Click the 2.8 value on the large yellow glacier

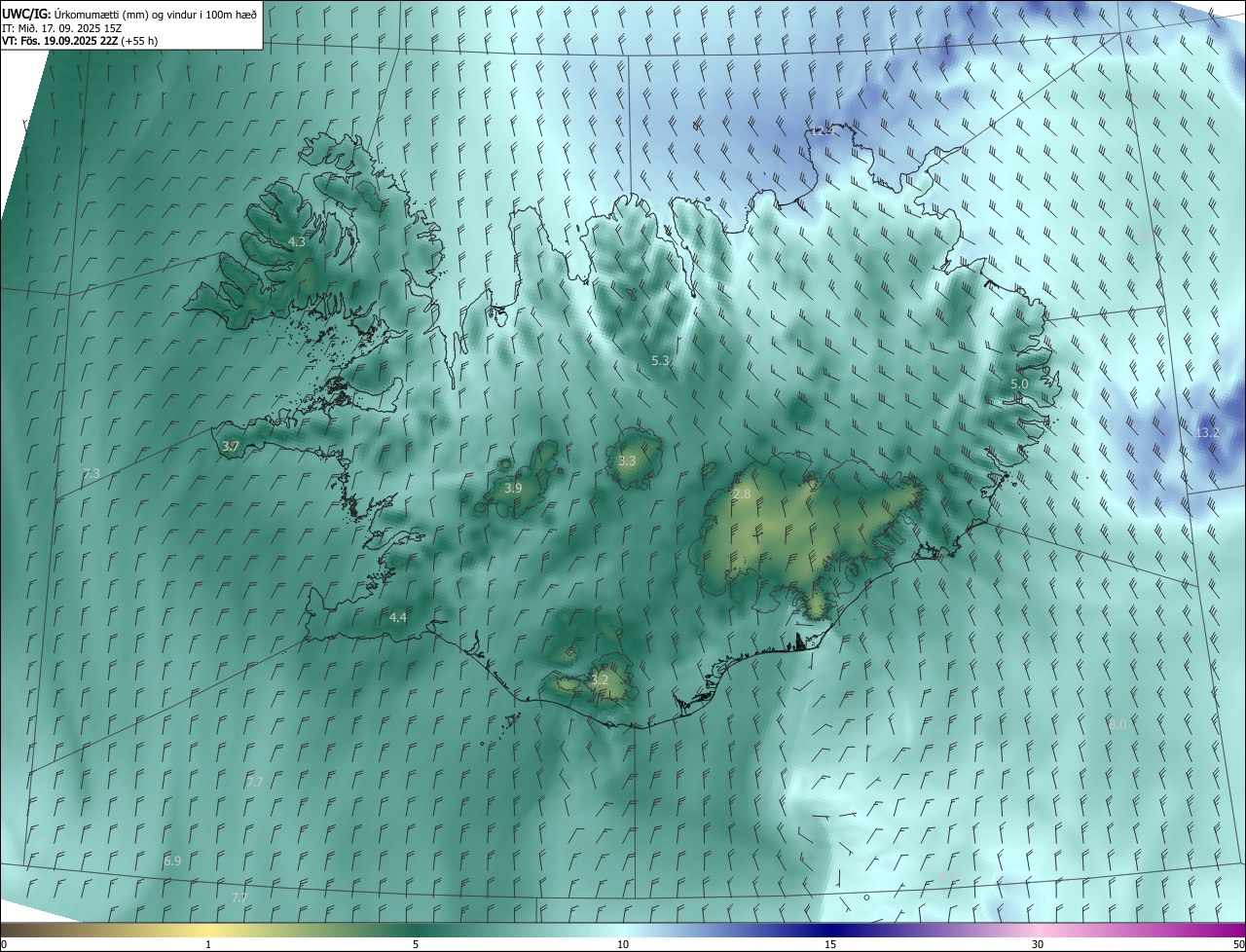click(742, 494)
